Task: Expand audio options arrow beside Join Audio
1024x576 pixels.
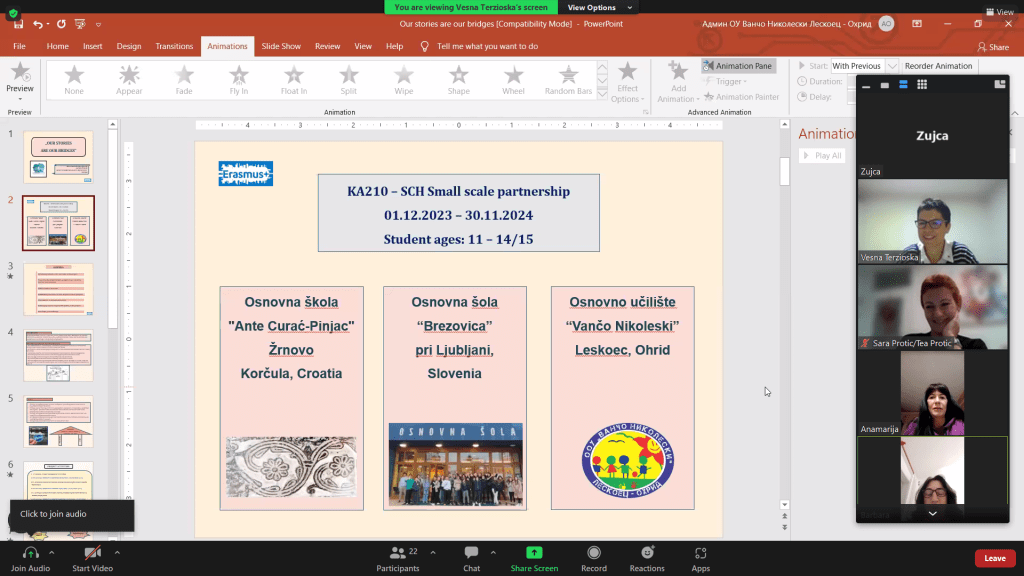Action: point(54,552)
